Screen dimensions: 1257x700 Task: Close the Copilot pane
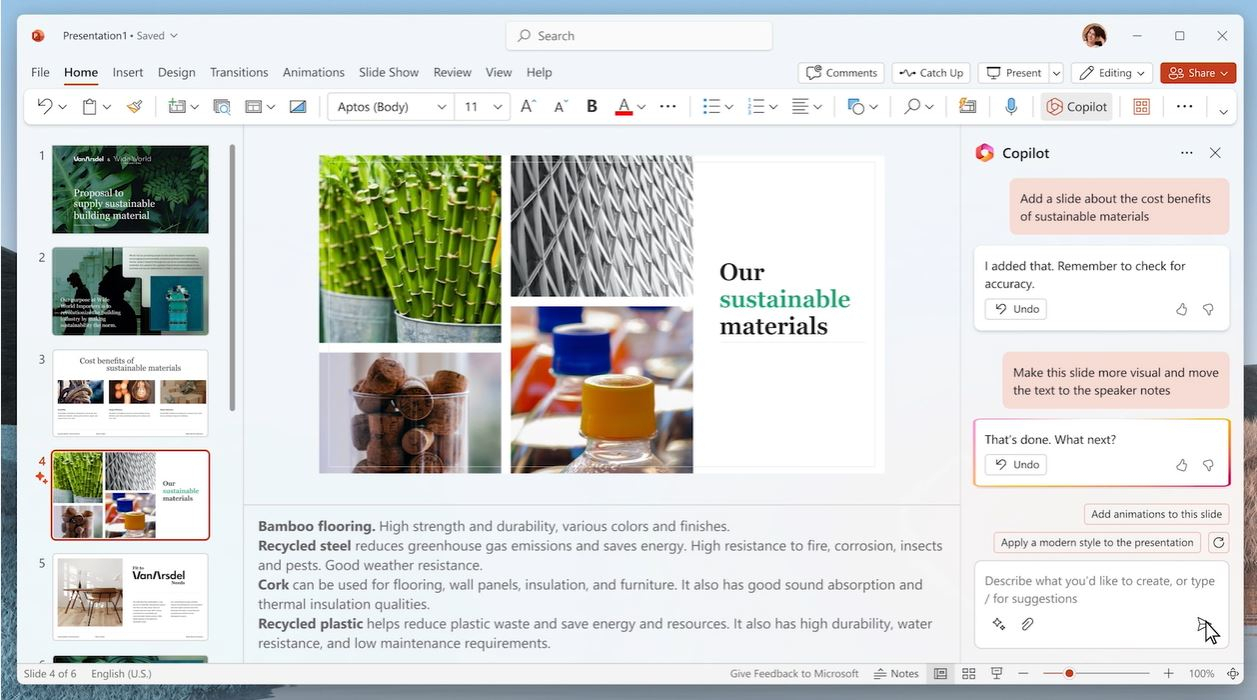point(1215,153)
